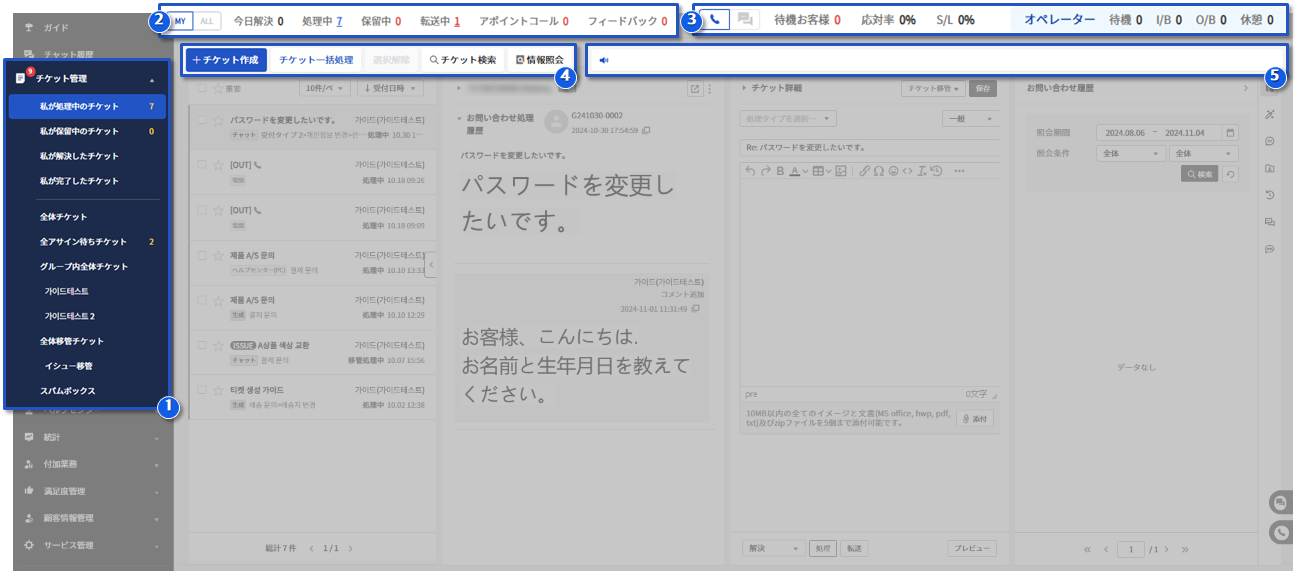This screenshot has height=571, width=1300.
Task: Click the phone channel icon in status bar
Action: coord(715,19)
